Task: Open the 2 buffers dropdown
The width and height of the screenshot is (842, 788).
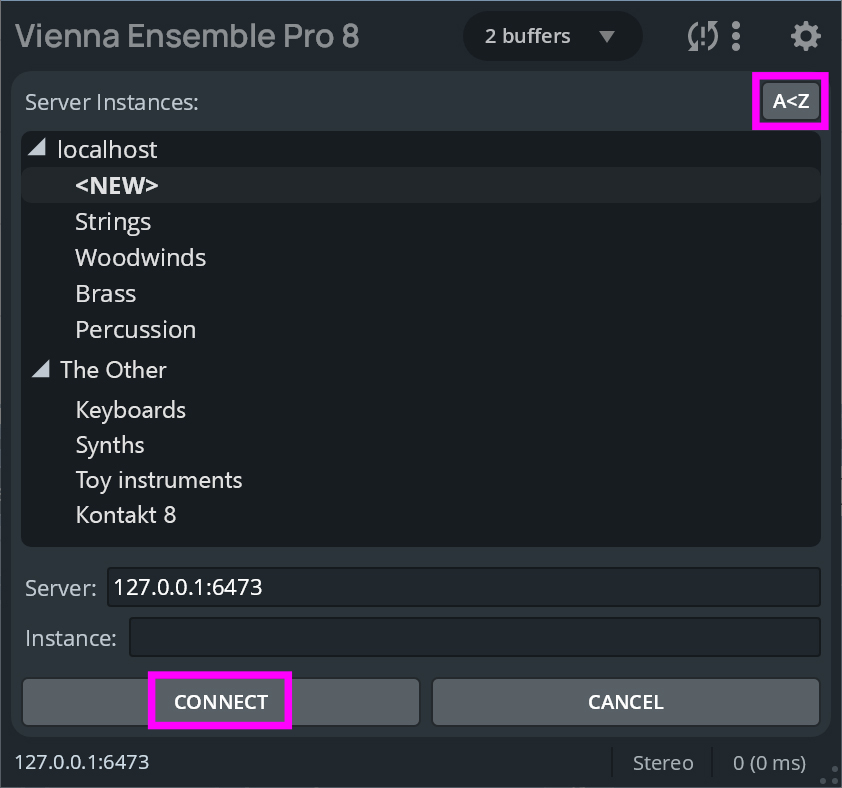Action: (x=551, y=37)
